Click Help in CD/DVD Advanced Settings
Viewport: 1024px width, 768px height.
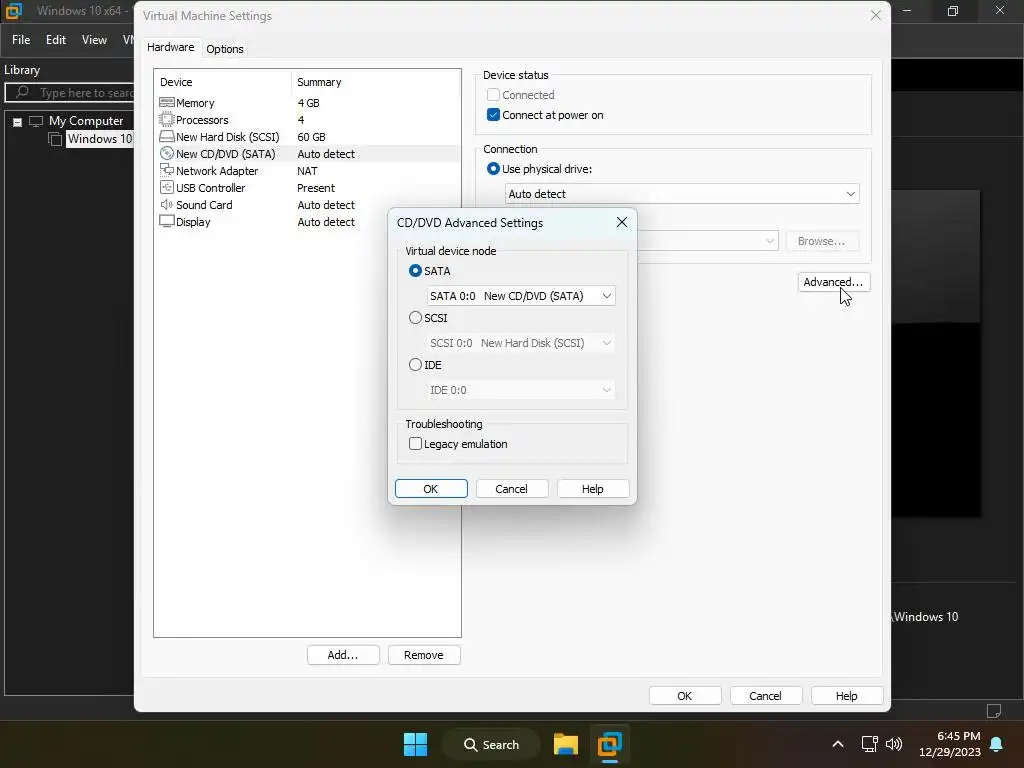(x=592, y=488)
